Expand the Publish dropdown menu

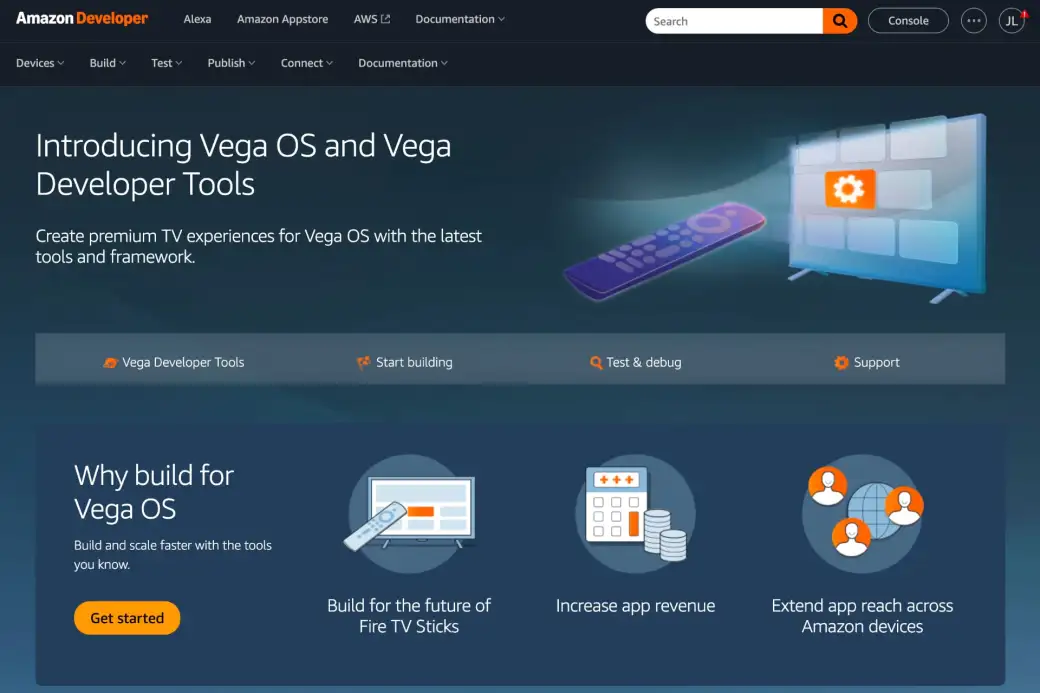coord(231,63)
